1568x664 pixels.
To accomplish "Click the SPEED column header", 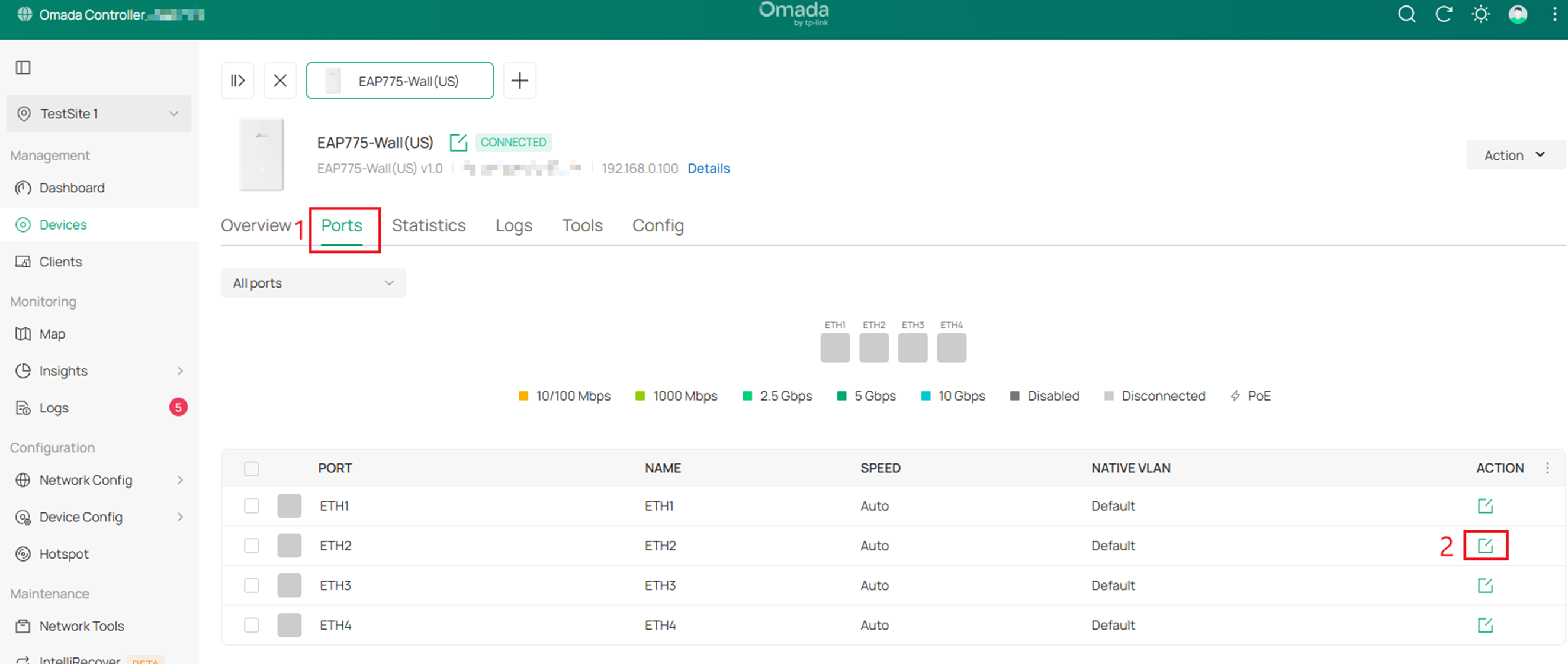I will click(x=880, y=468).
